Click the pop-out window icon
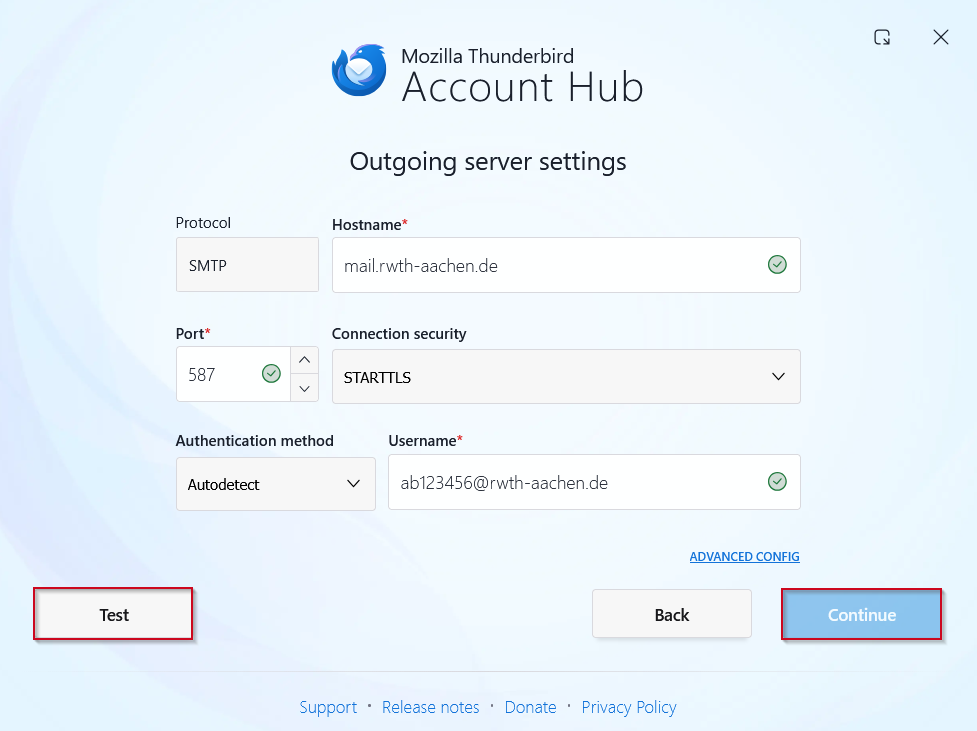 click(882, 37)
